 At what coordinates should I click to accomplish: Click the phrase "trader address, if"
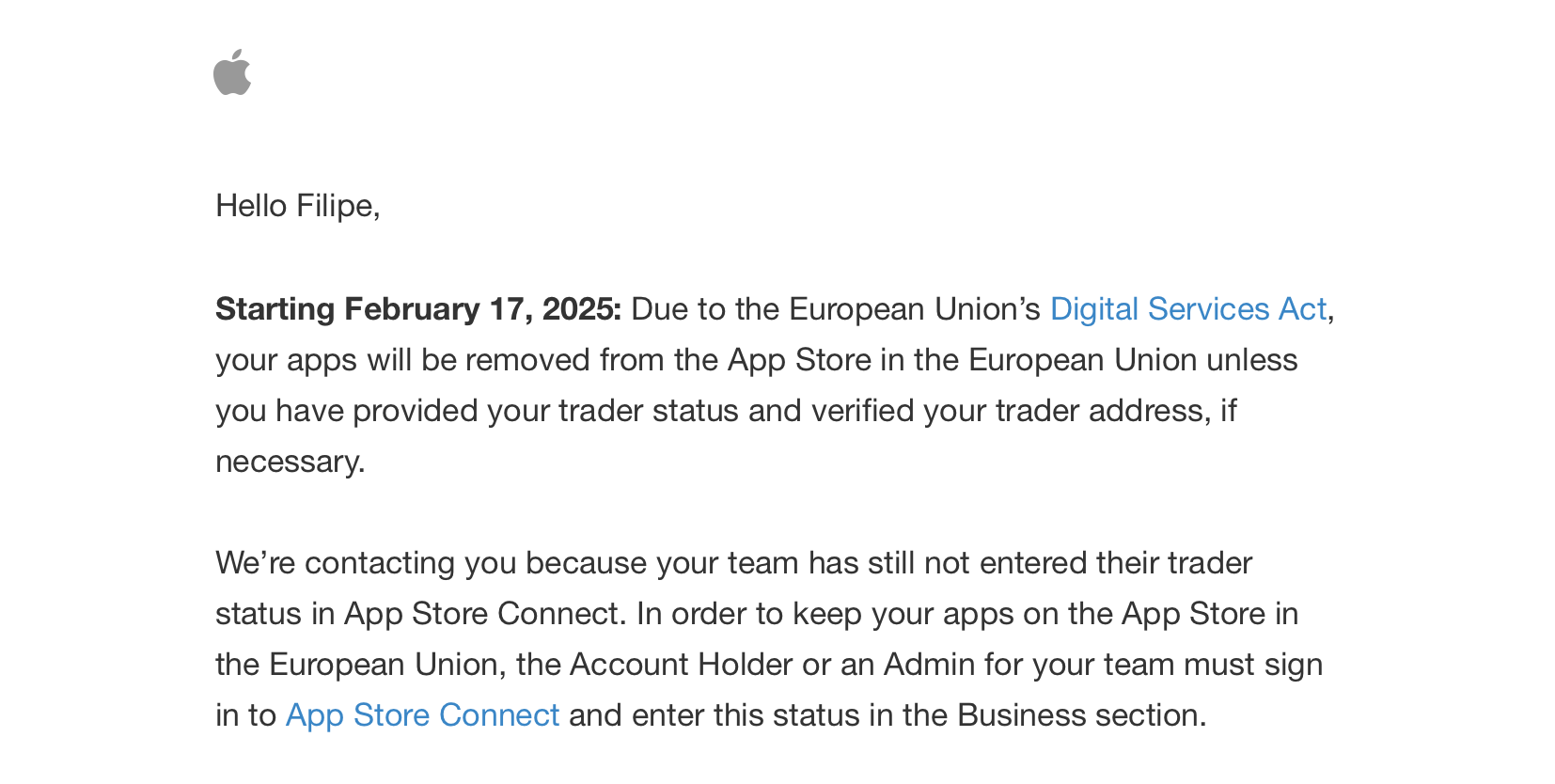(1115, 411)
